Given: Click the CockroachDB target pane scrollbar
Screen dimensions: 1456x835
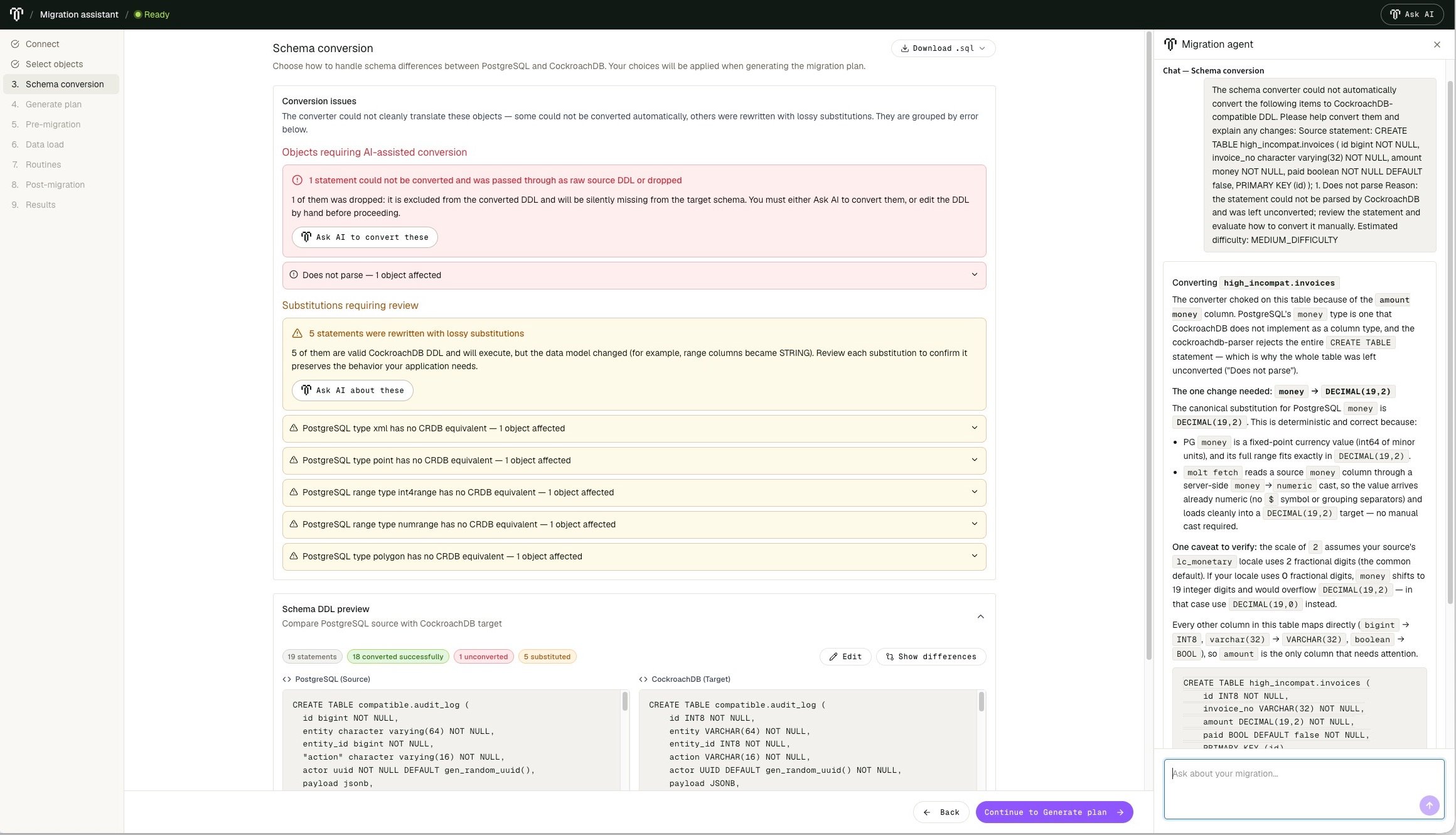Looking at the screenshot, I should [x=981, y=701].
